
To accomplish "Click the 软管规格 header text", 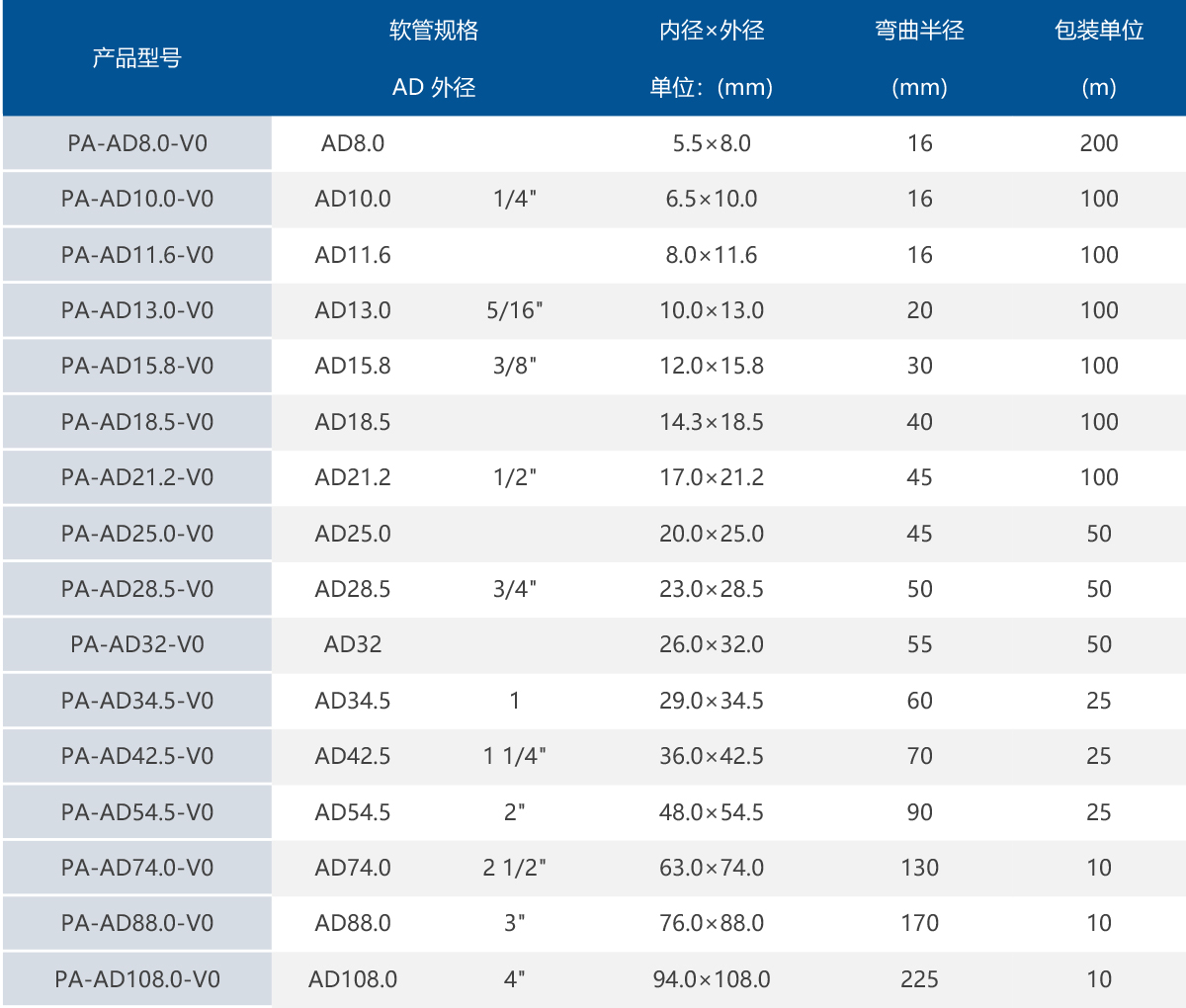I will click(434, 31).
